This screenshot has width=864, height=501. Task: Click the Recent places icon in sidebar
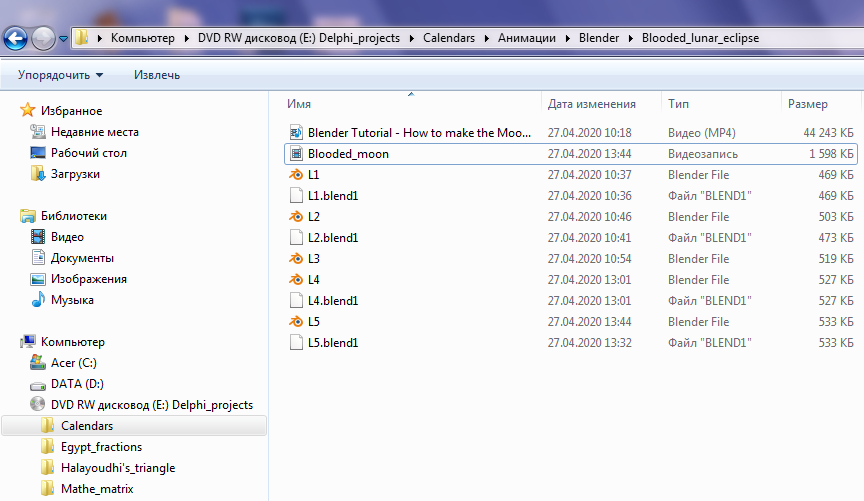point(37,132)
